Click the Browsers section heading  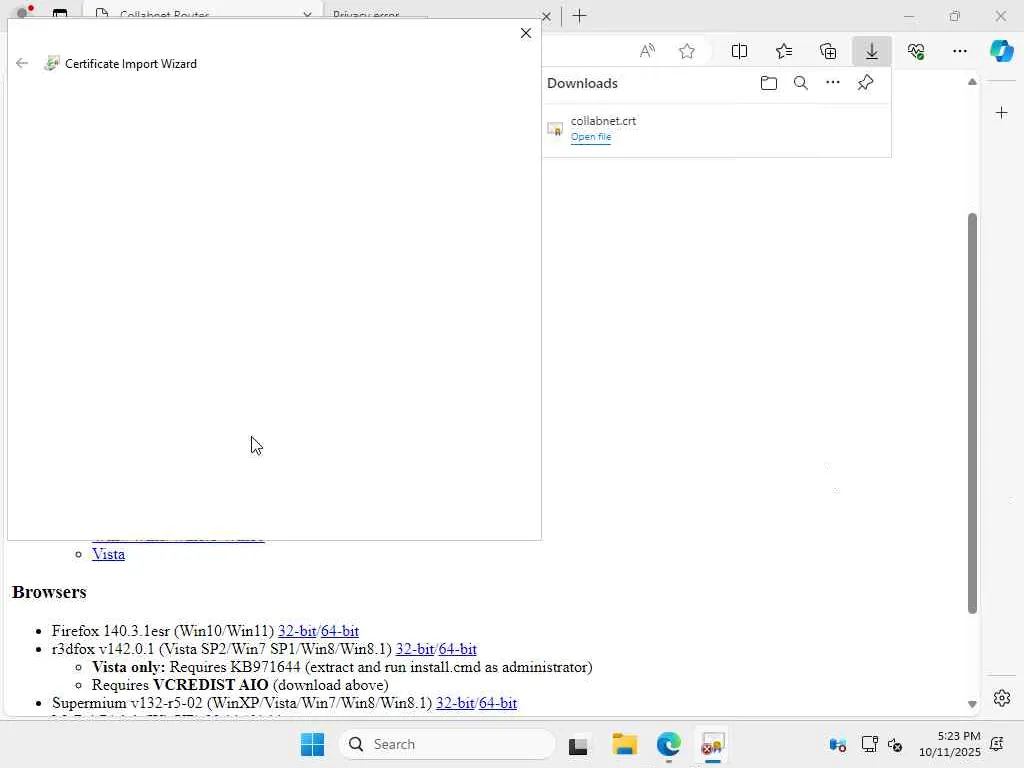[49, 592]
